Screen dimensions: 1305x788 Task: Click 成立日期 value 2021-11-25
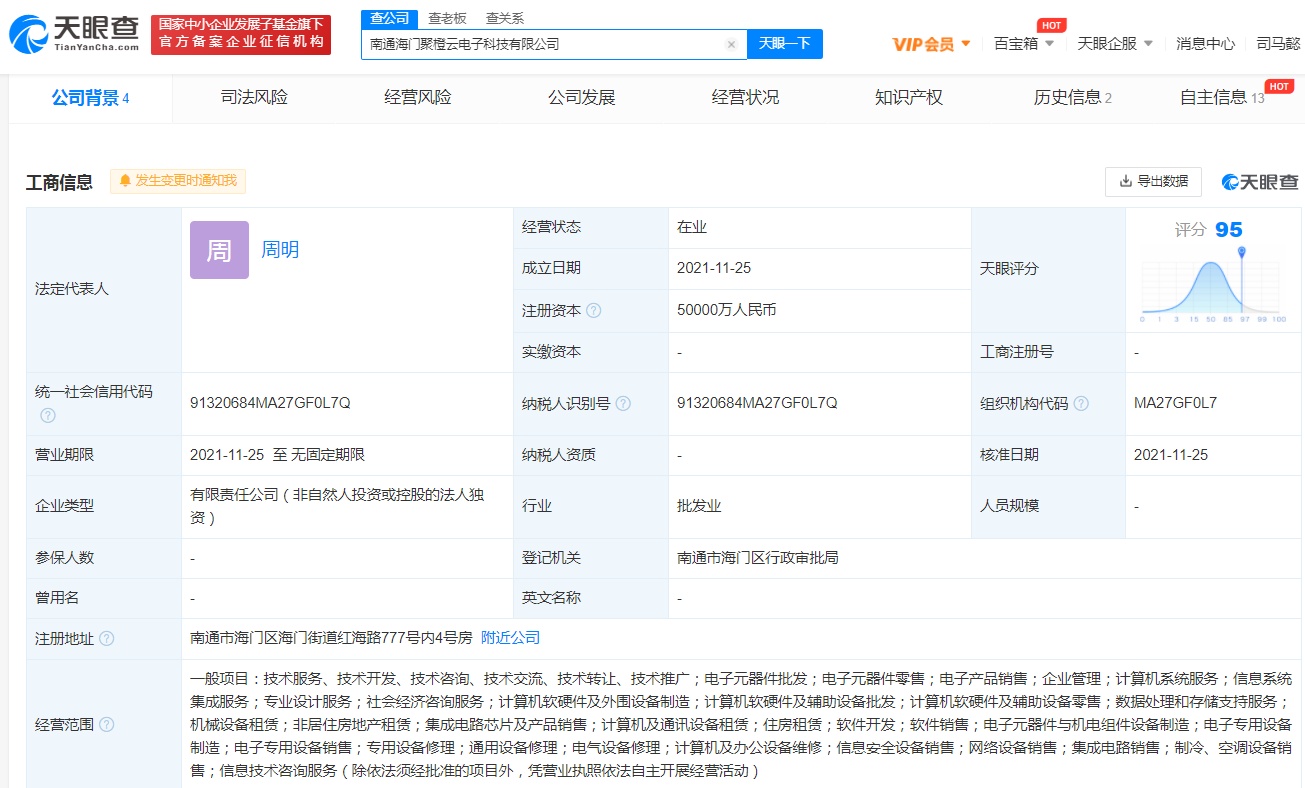click(x=714, y=268)
